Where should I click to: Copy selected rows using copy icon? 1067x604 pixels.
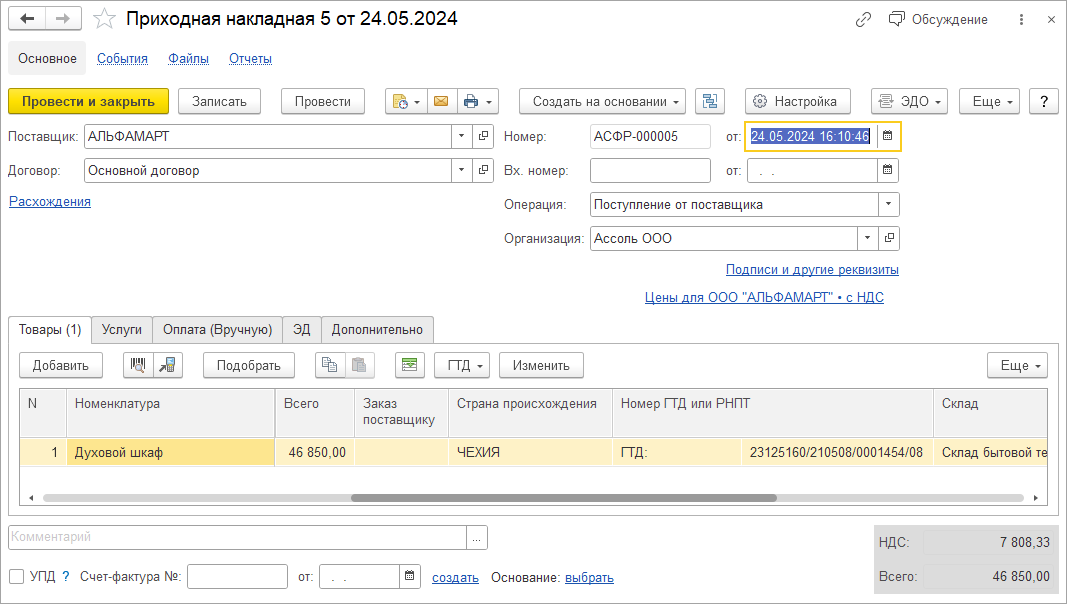pos(329,365)
